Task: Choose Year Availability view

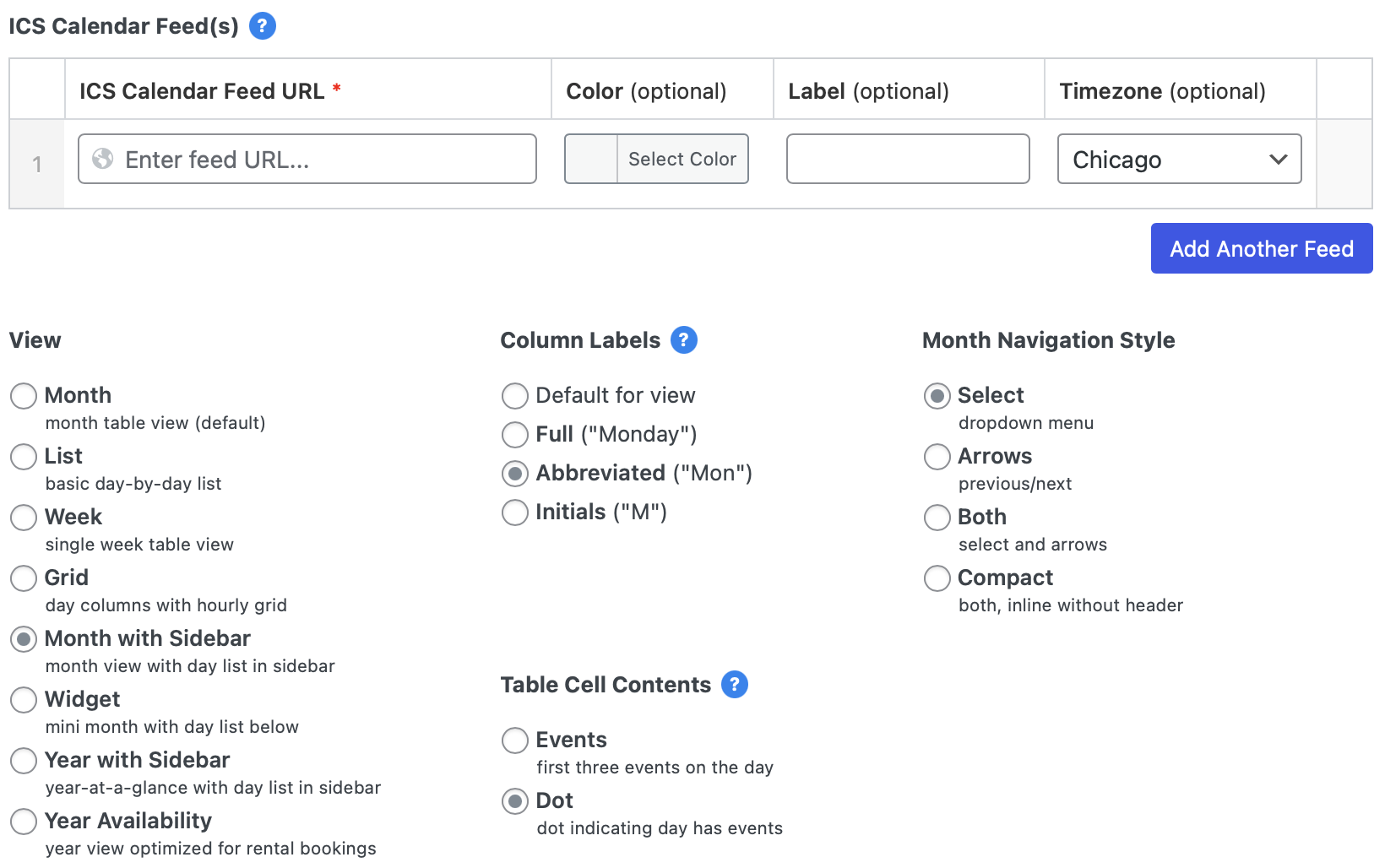Action: pyautogui.click(x=24, y=822)
